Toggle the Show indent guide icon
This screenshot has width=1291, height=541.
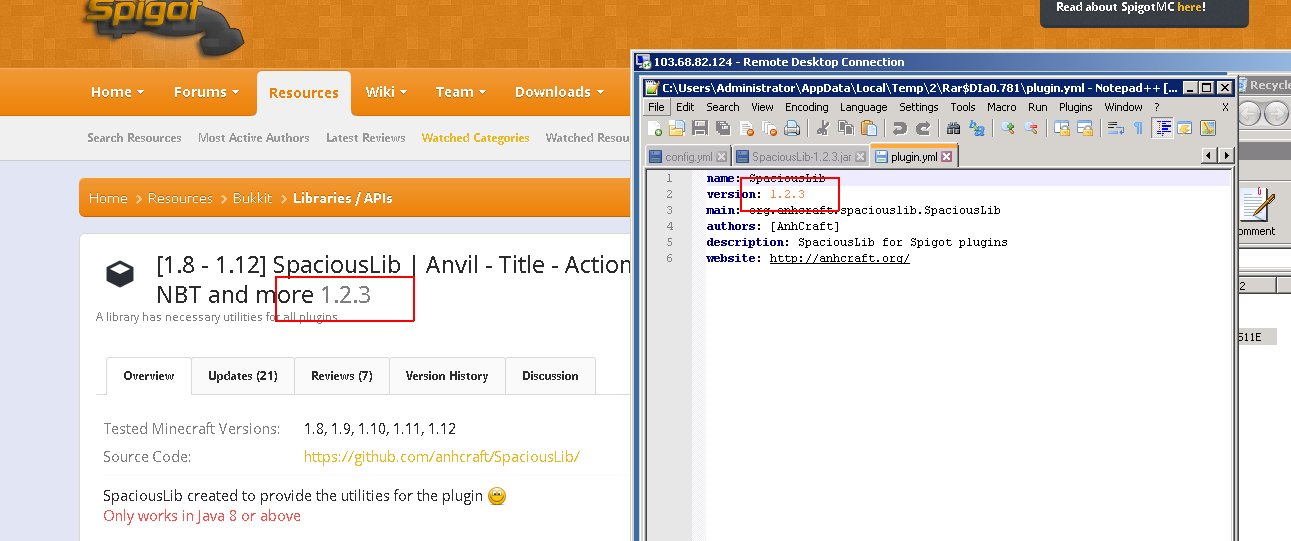point(1163,128)
